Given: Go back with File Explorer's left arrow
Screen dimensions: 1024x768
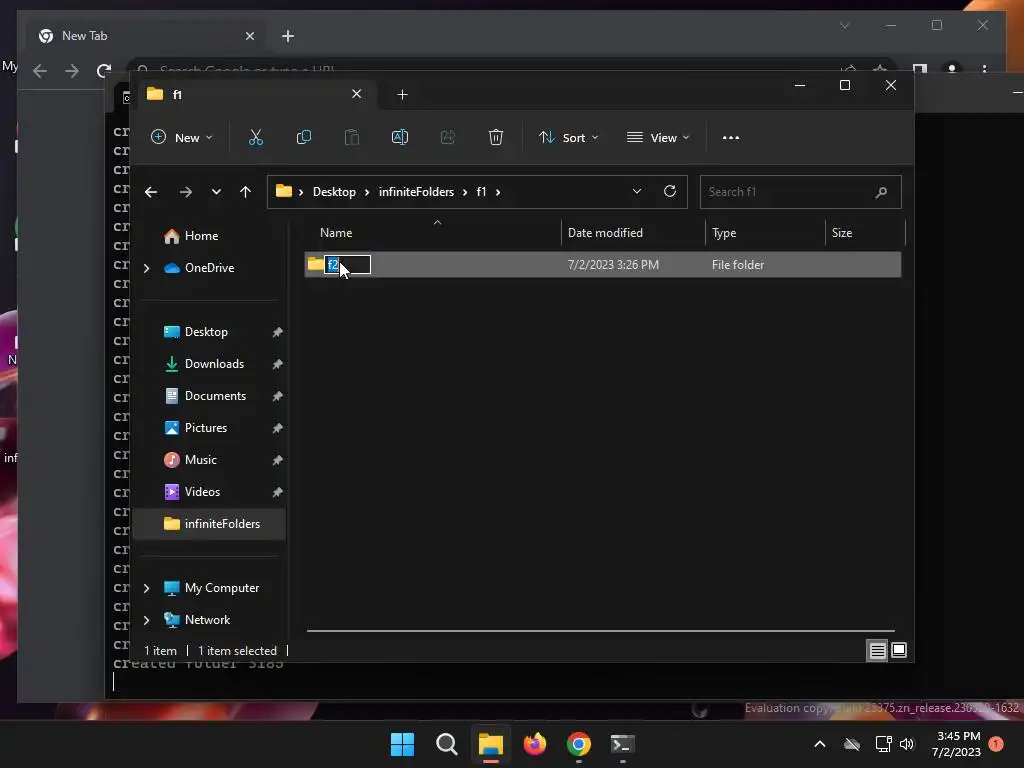Looking at the screenshot, I should click(x=151, y=192).
